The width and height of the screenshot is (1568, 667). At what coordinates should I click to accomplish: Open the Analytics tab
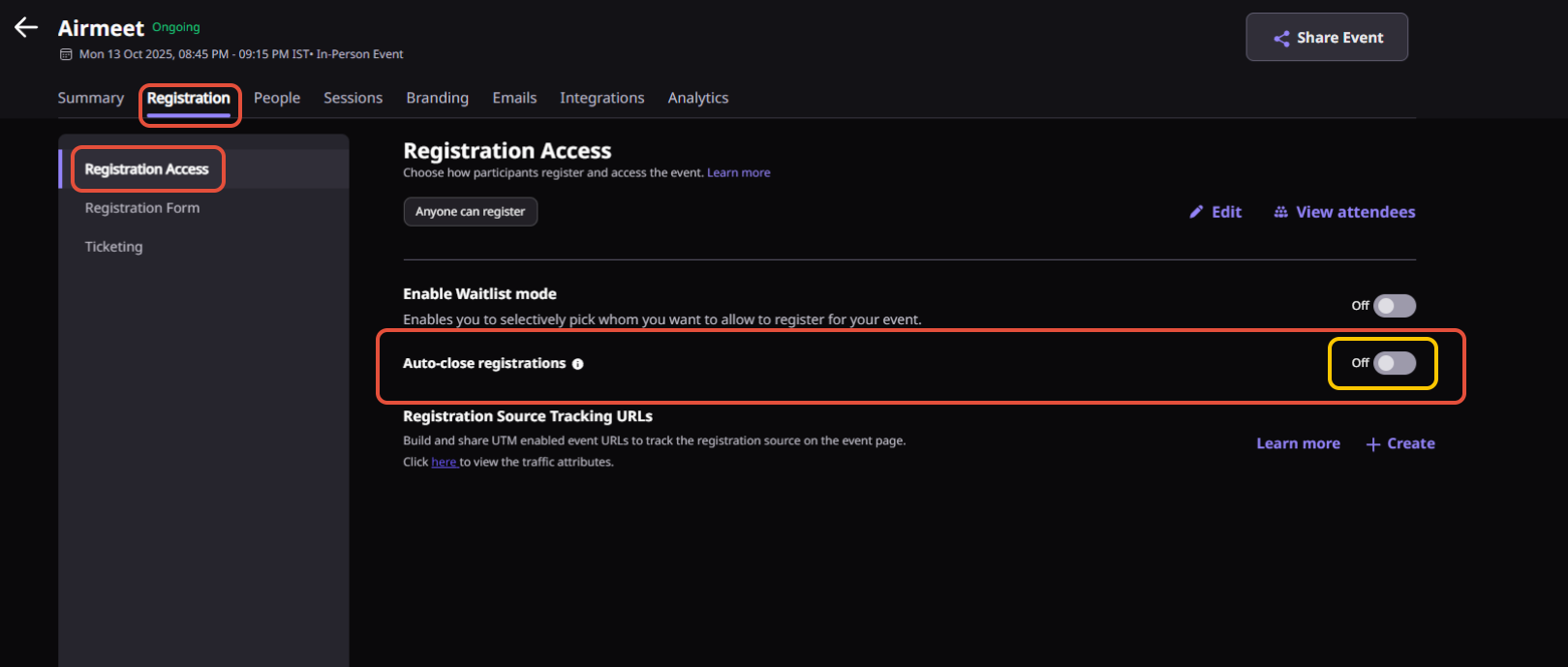tap(697, 98)
